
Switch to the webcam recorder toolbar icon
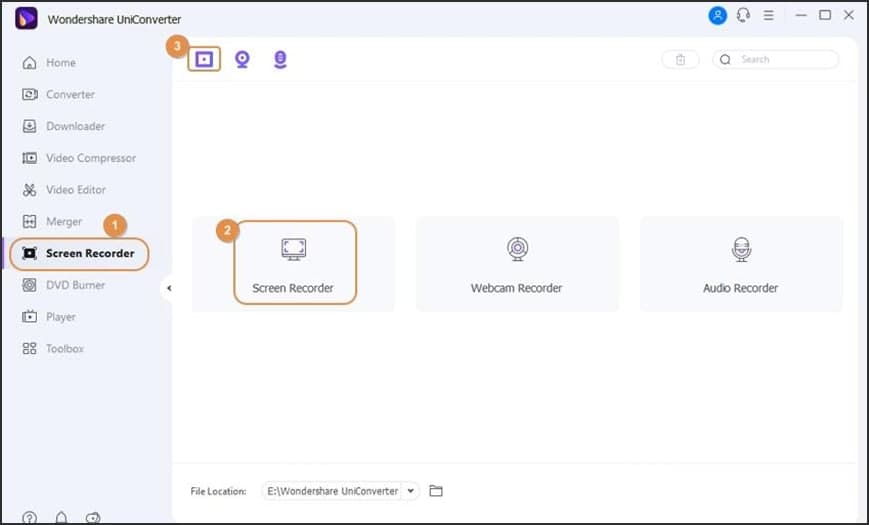point(242,59)
